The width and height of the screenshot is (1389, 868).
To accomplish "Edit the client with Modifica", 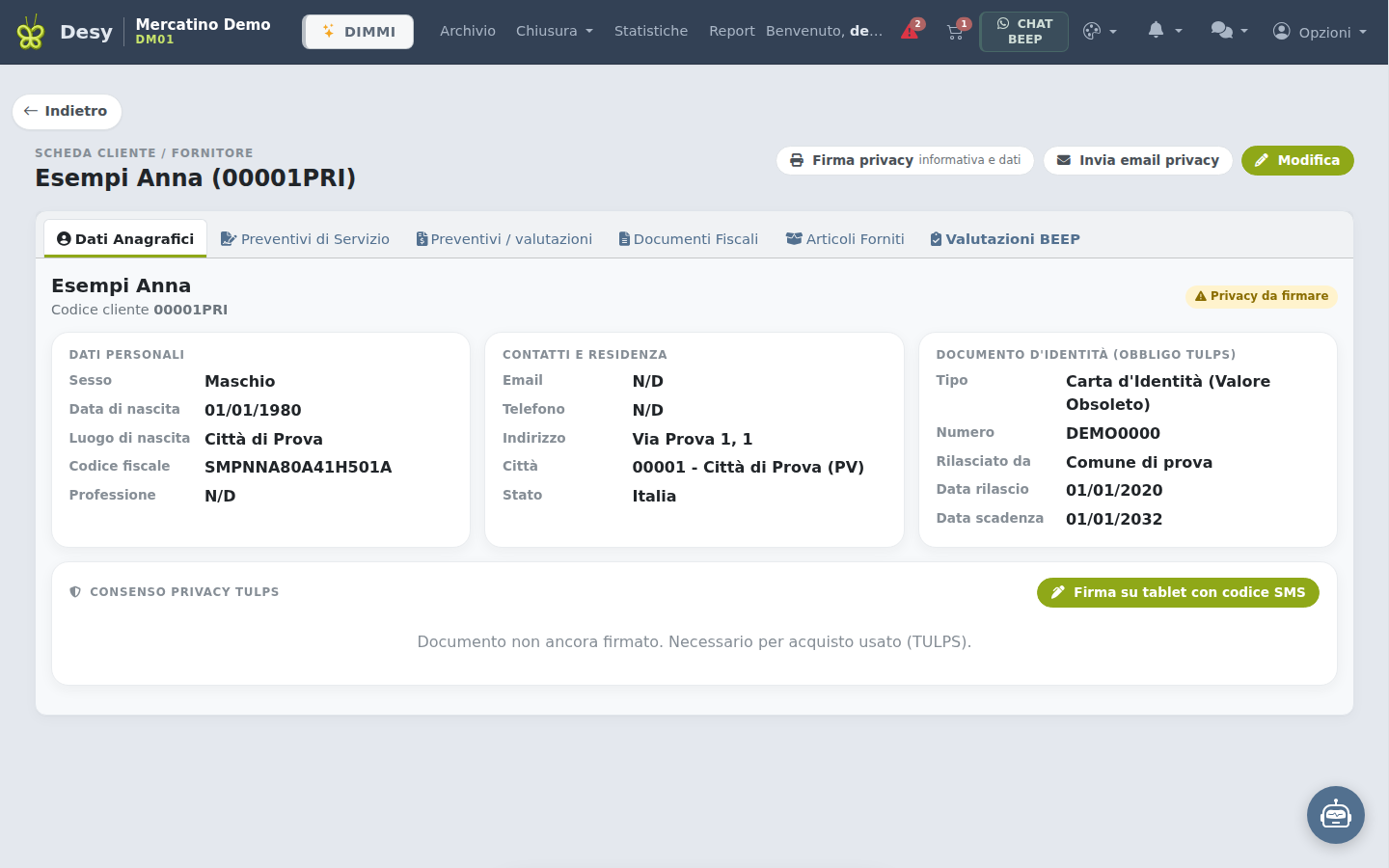I will [1297, 160].
